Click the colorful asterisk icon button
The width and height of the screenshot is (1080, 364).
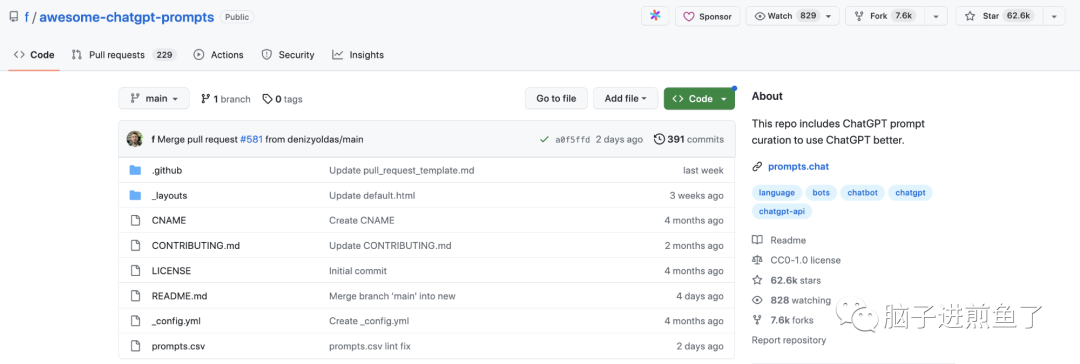click(x=655, y=17)
